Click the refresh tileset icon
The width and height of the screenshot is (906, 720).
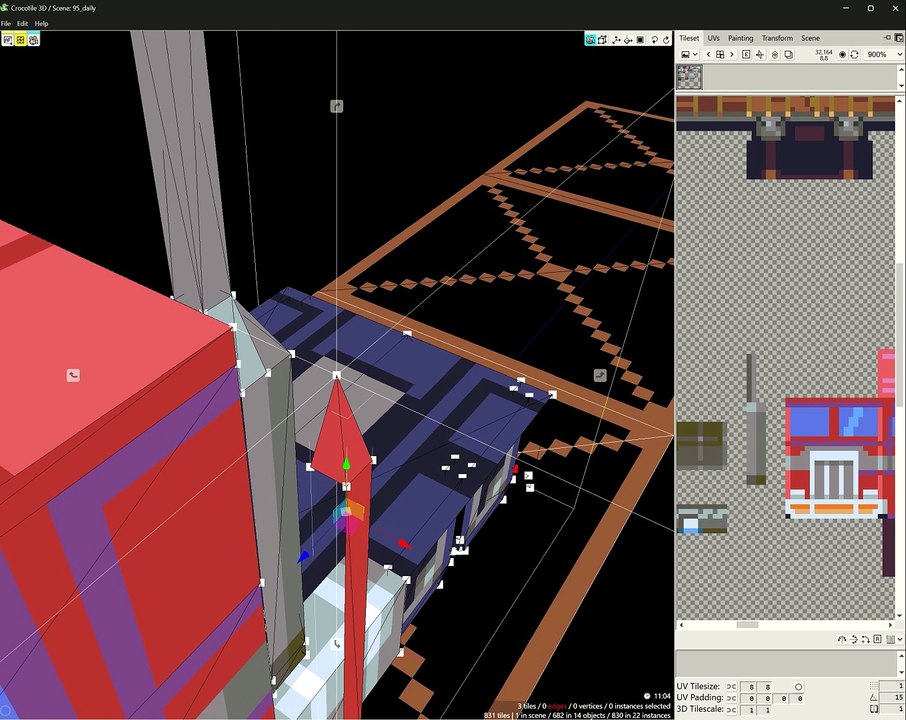[x=855, y=54]
